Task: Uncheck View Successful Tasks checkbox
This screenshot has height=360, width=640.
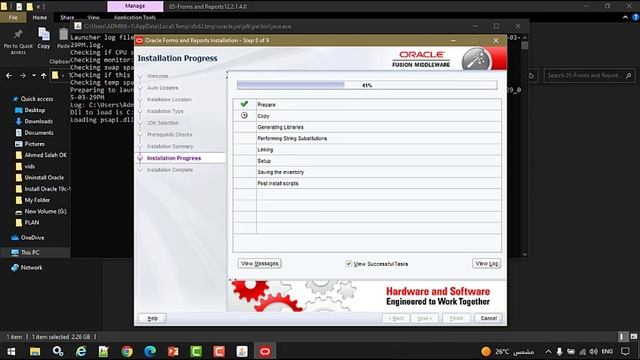Action: 349,264
